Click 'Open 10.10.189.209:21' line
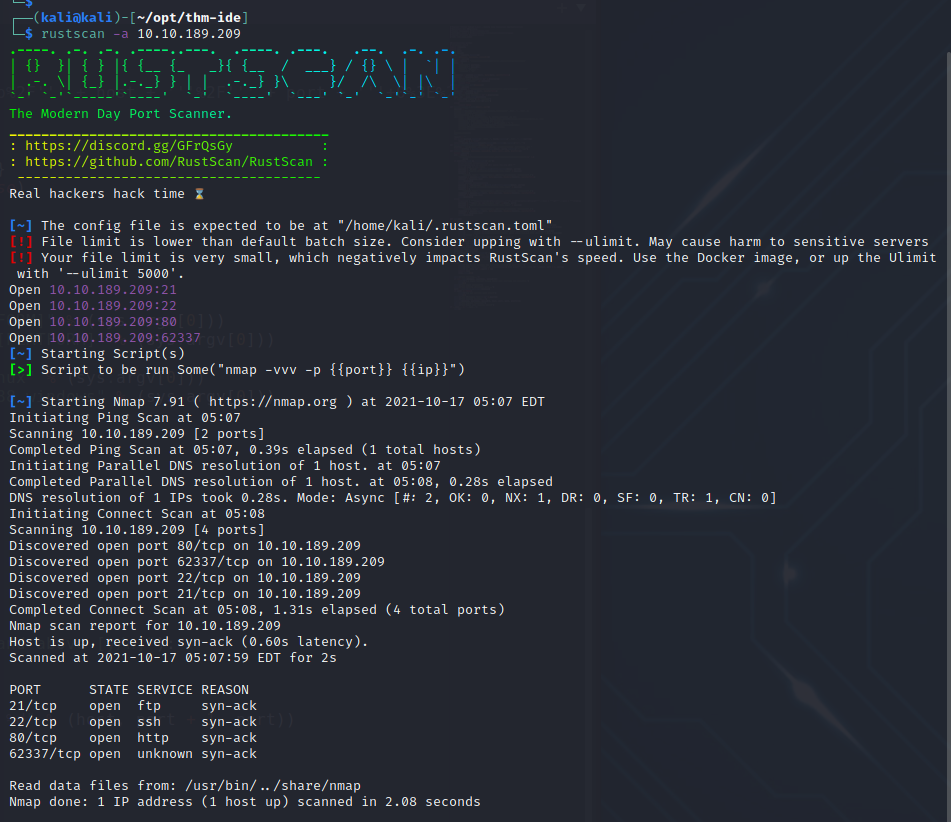The width and height of the screenshot is (951, 822). point(93,290)
